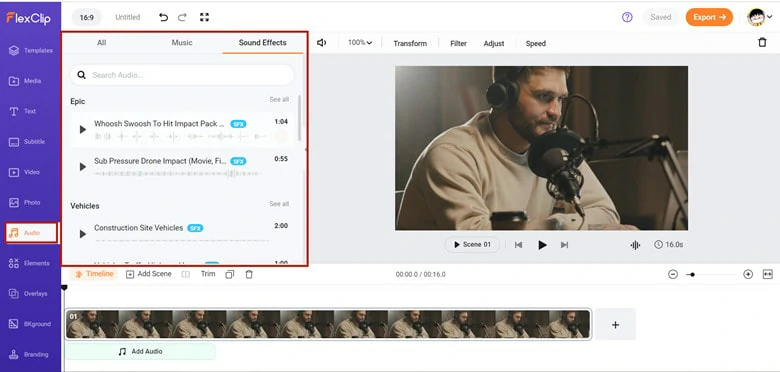Click Add Scene button
Image resolution: width=780 pixels, height=372 pixels.
coord(149,274)
